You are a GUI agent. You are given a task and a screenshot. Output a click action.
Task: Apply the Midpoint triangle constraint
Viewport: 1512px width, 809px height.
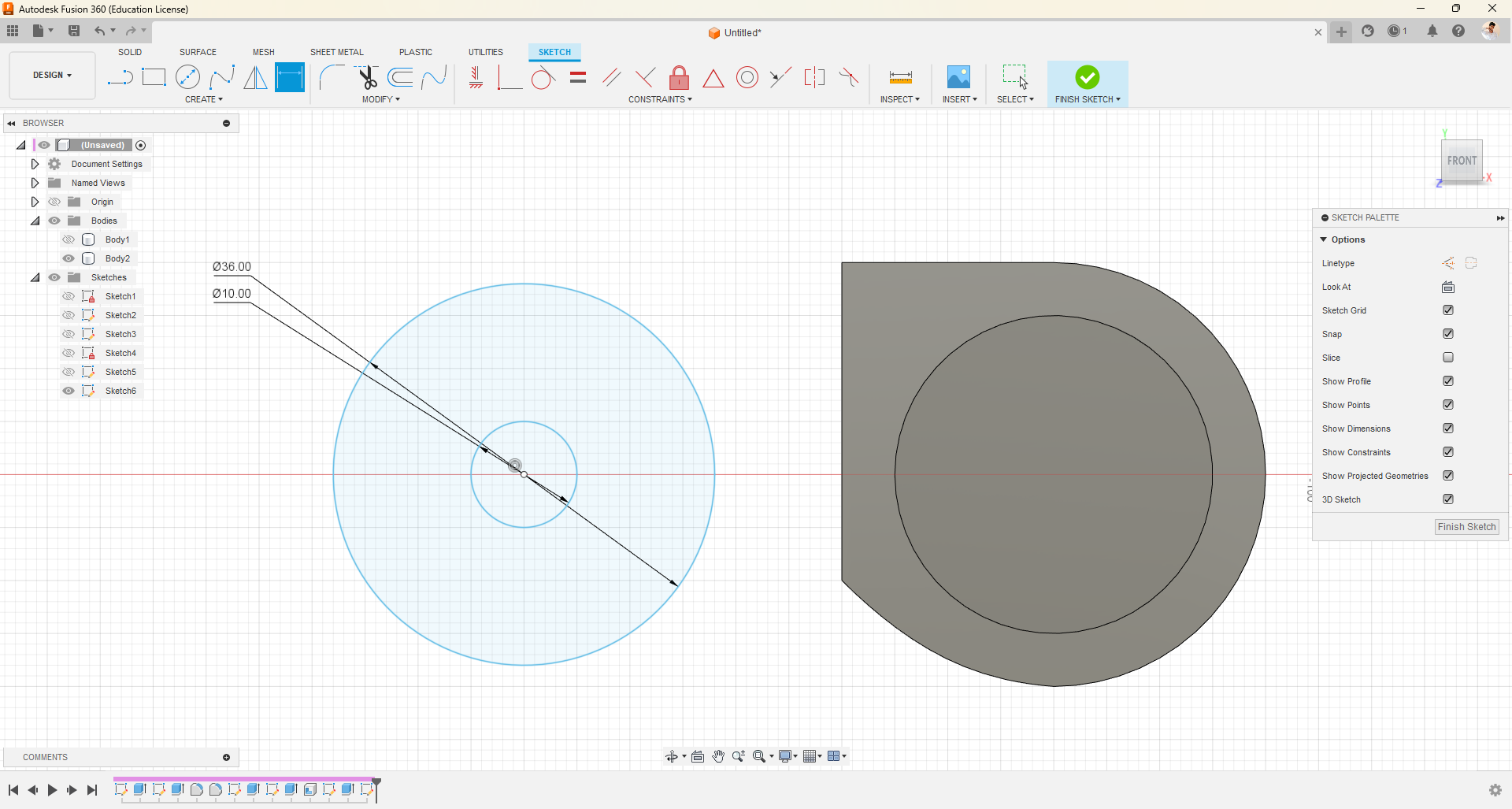coord(713,78)
